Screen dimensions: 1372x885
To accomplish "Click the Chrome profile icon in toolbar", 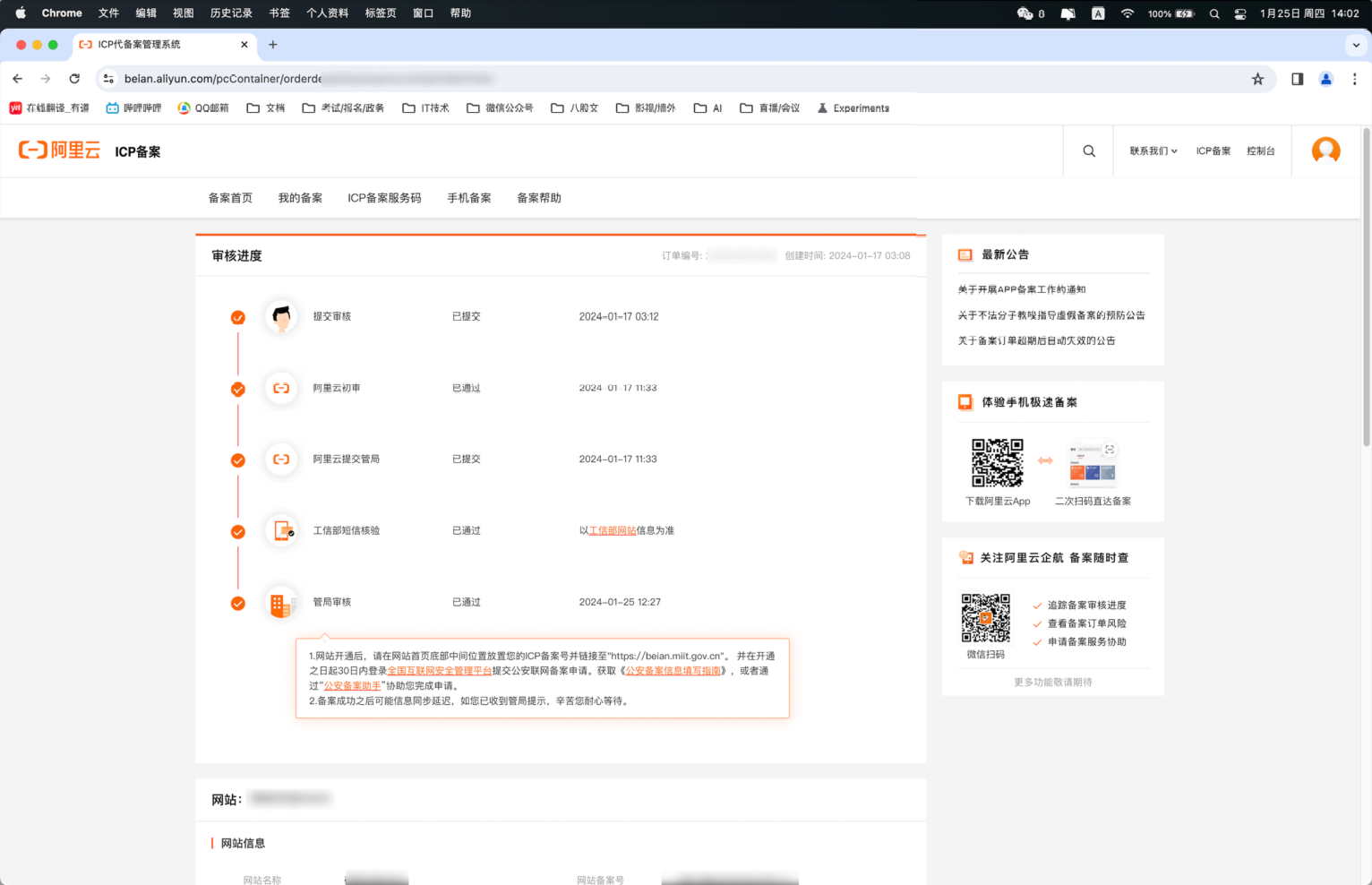I will [1326, 79].
